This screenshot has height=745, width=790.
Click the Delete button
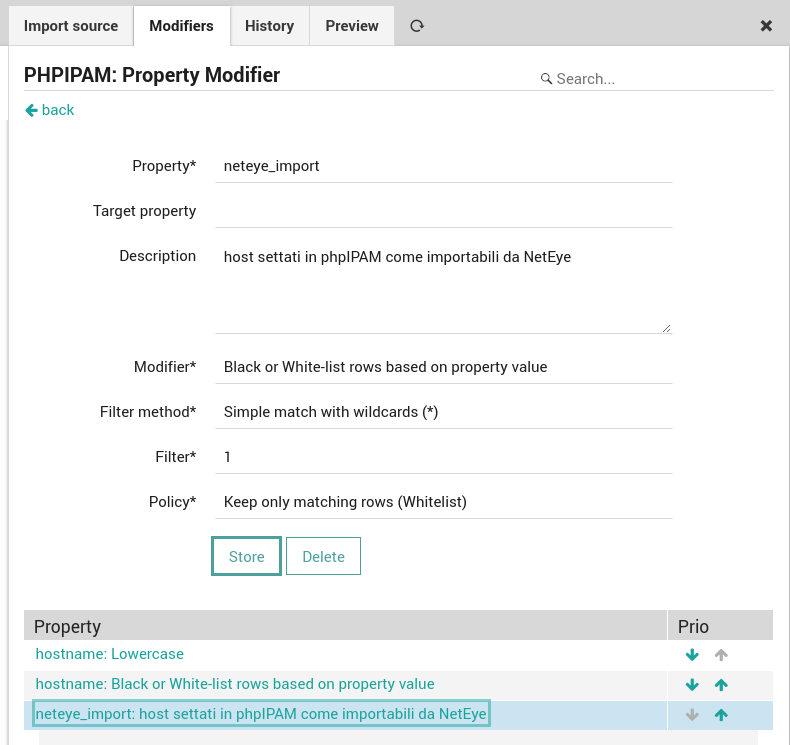(323, 556)
